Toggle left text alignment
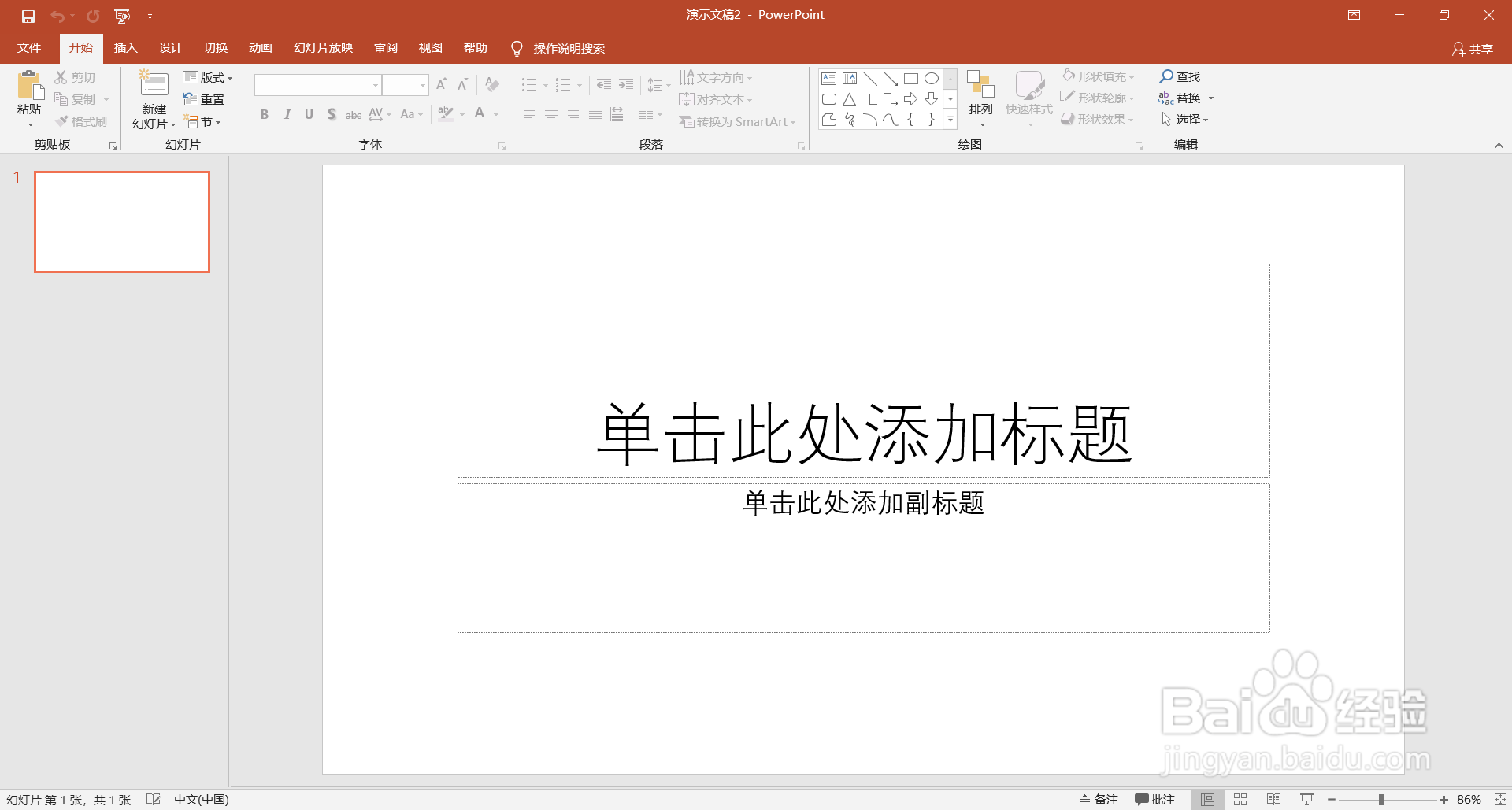The width and height of the screenshot is (1512, 810). tap(529, 115)
